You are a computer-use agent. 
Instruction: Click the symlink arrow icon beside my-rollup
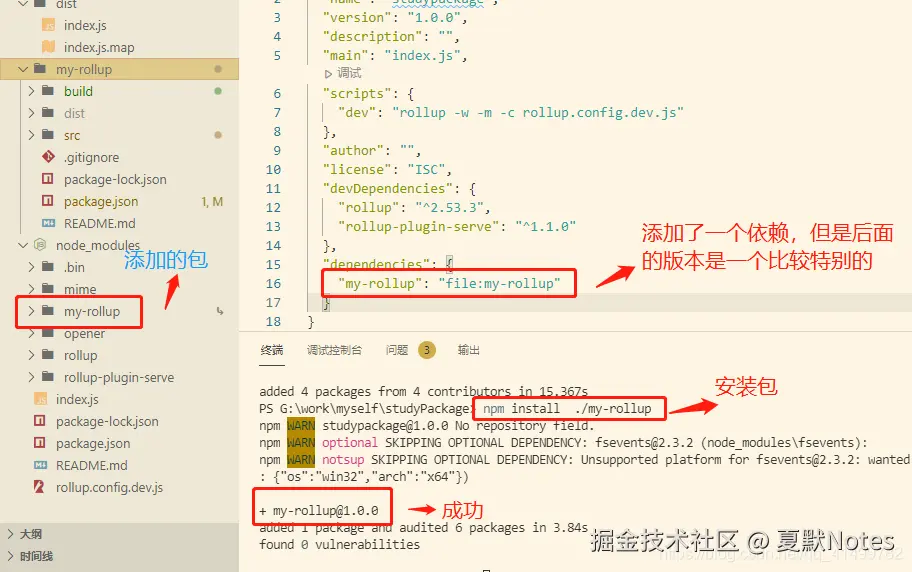coord(219,311)
